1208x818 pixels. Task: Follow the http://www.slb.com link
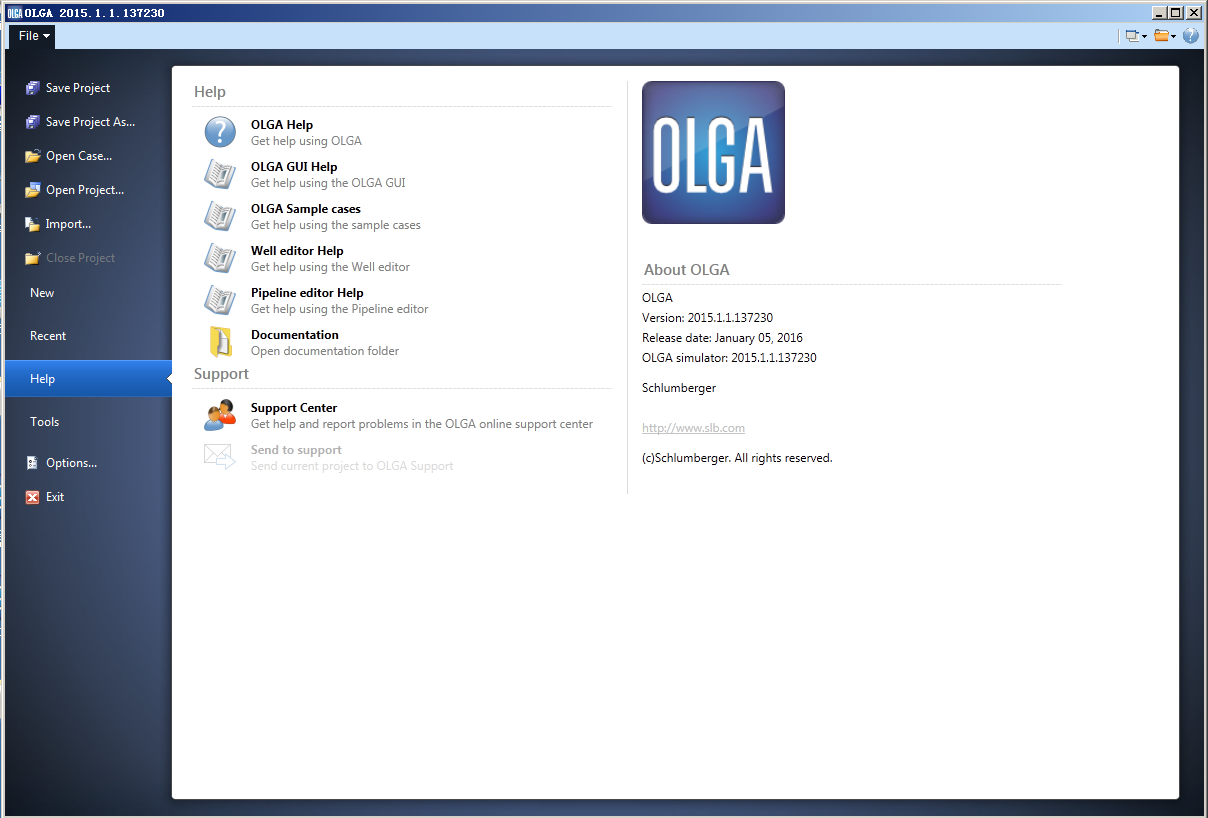tap(693, 428)
